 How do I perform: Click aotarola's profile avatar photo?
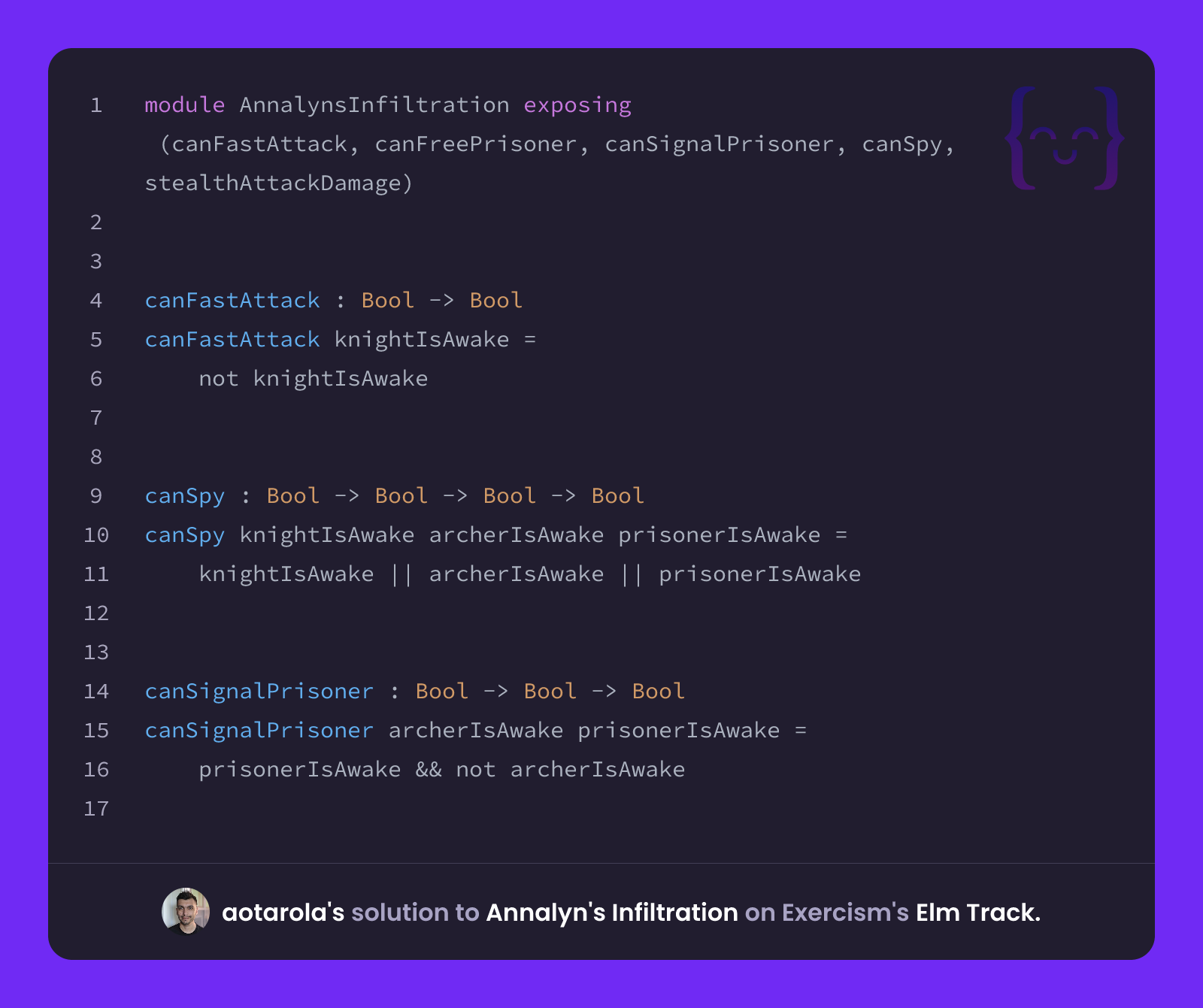tap(186, 911)
